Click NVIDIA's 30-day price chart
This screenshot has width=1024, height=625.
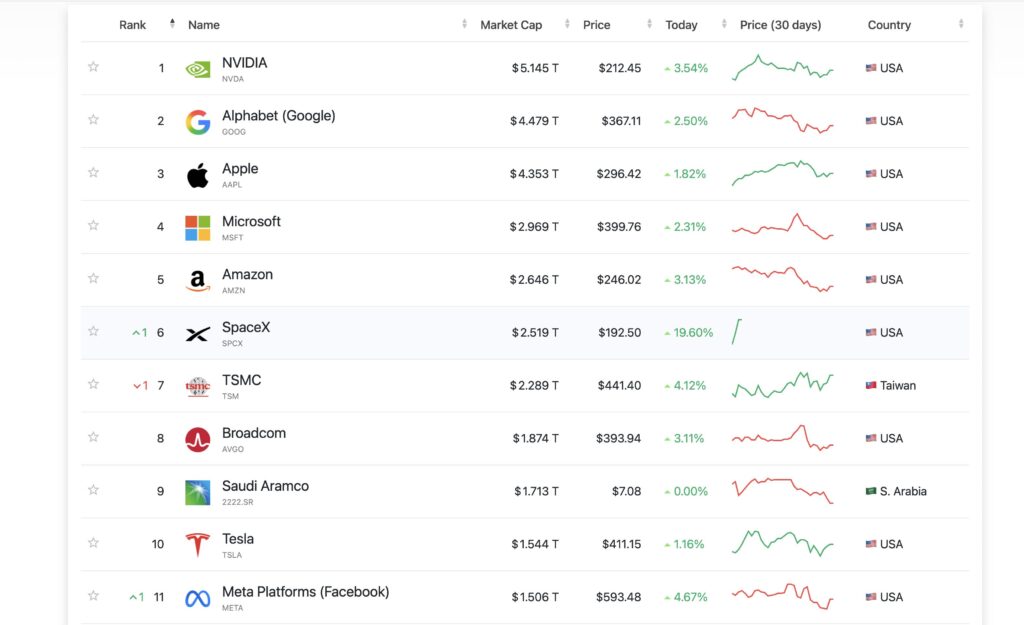(782, 67)
